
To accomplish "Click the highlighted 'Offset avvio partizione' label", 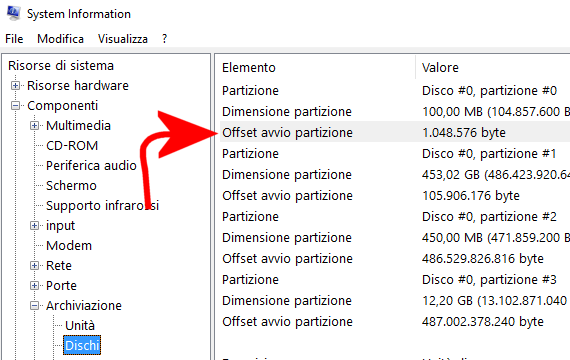I will click(288, 133).
